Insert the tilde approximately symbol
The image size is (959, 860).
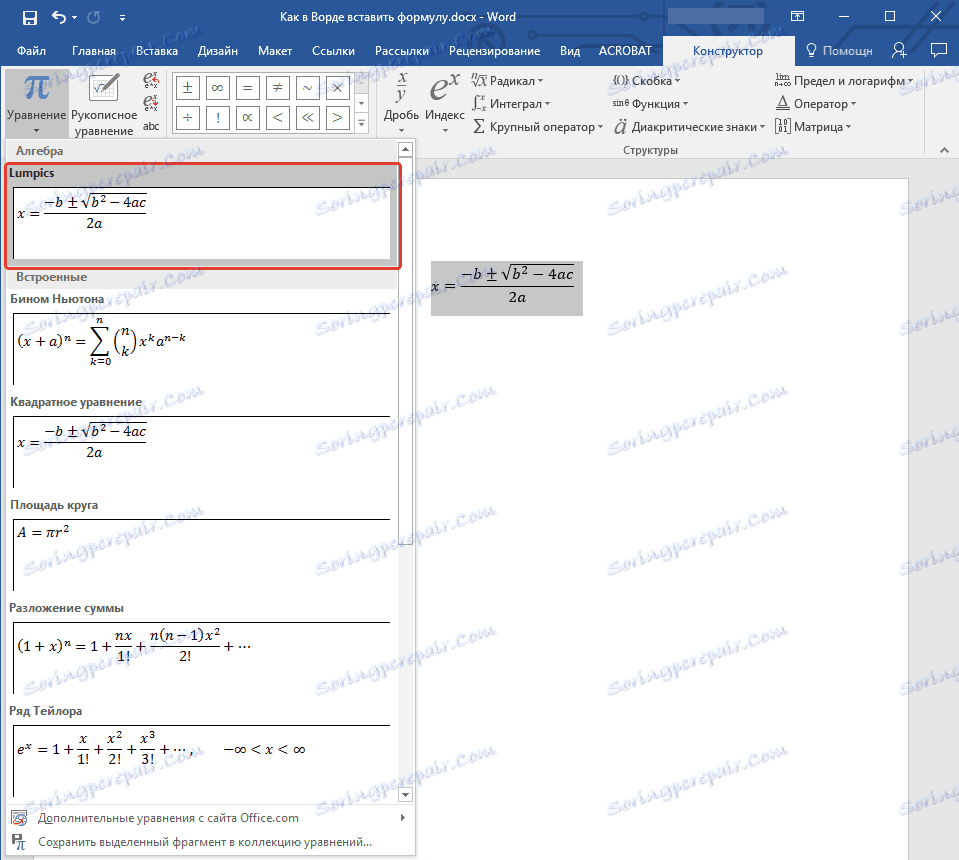tap(308, 88)
